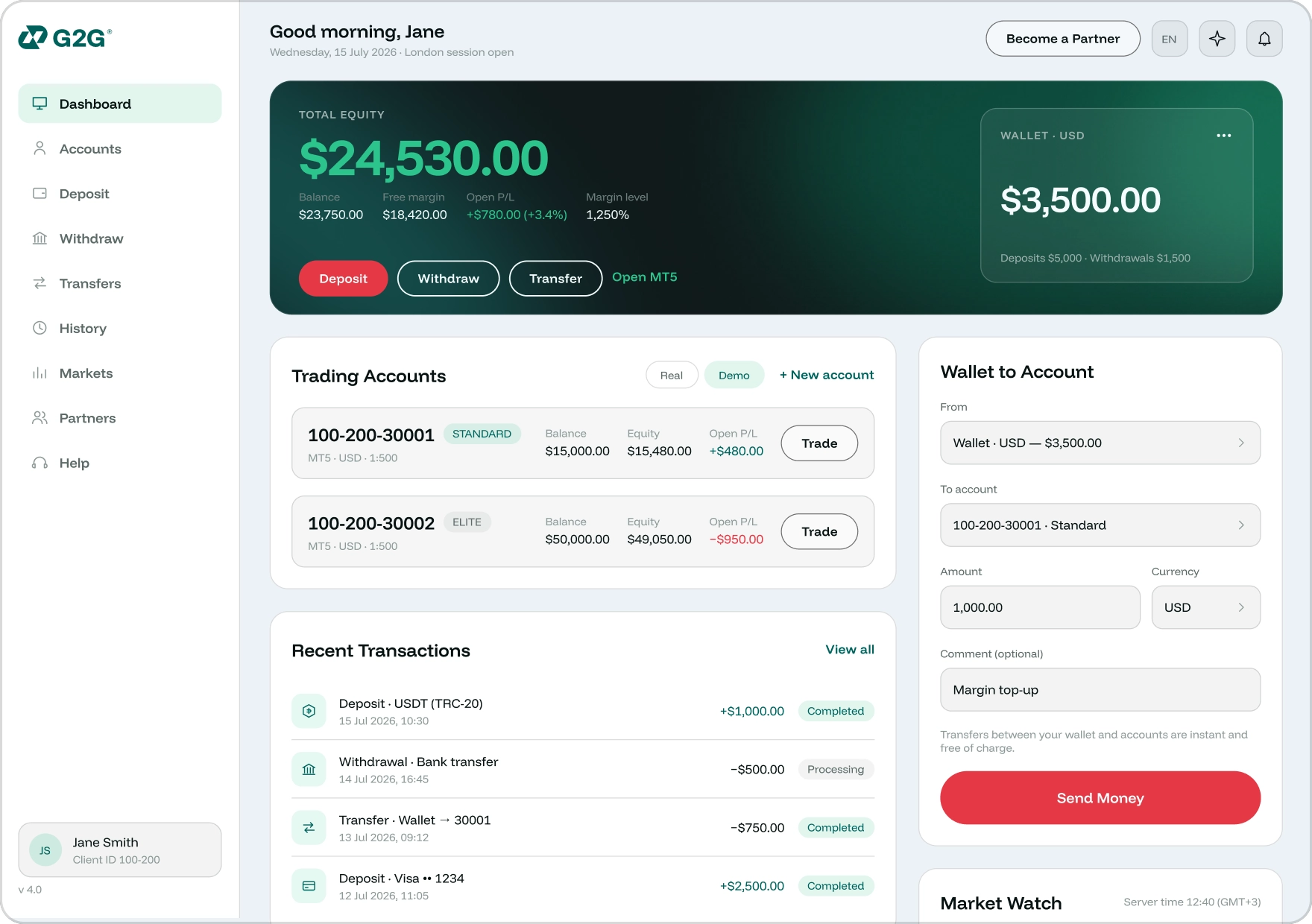Open Markets sidebar item
1312x924 pixels.
click(x=120, y=373)
